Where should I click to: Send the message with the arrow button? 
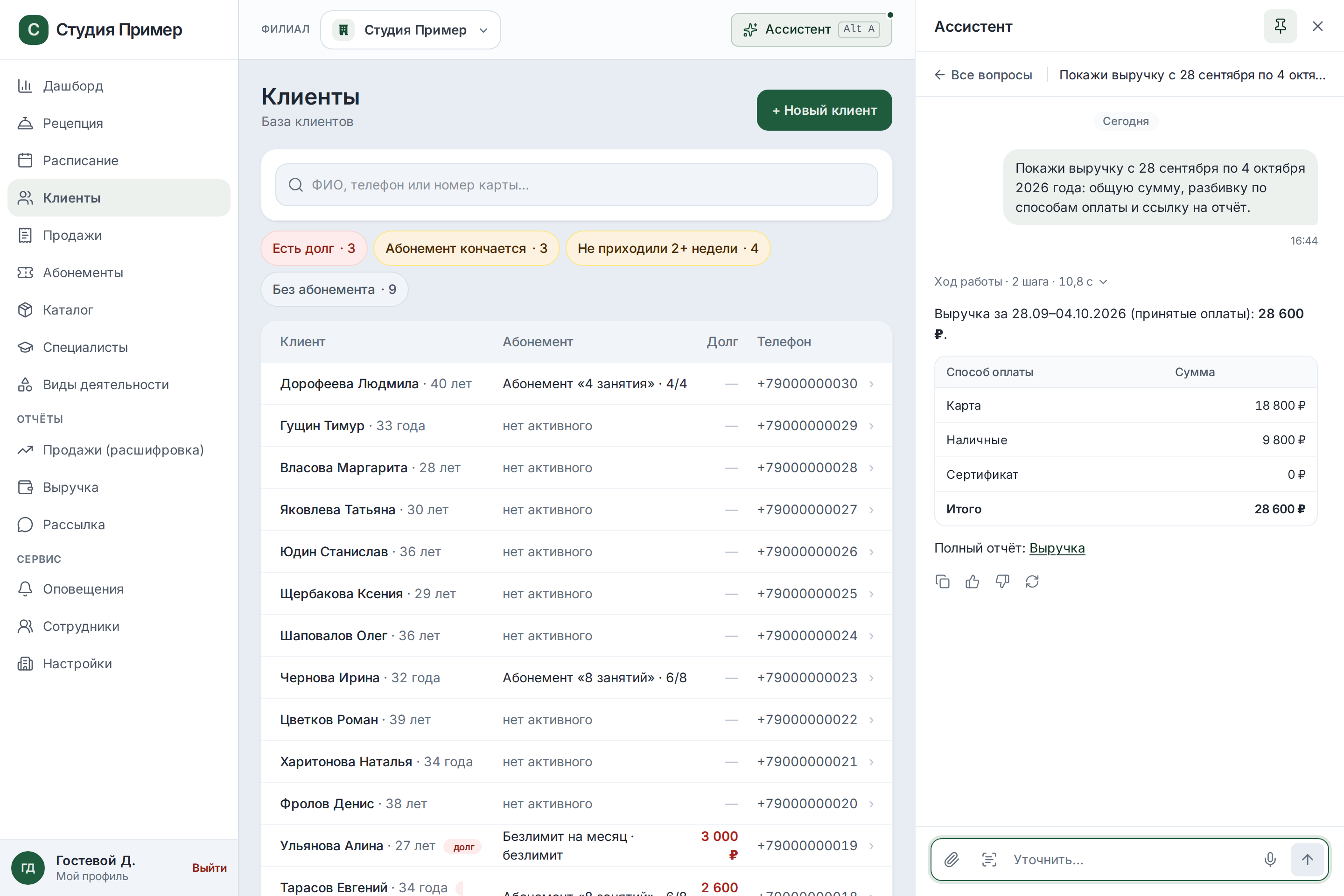(x=1307, y=860)
